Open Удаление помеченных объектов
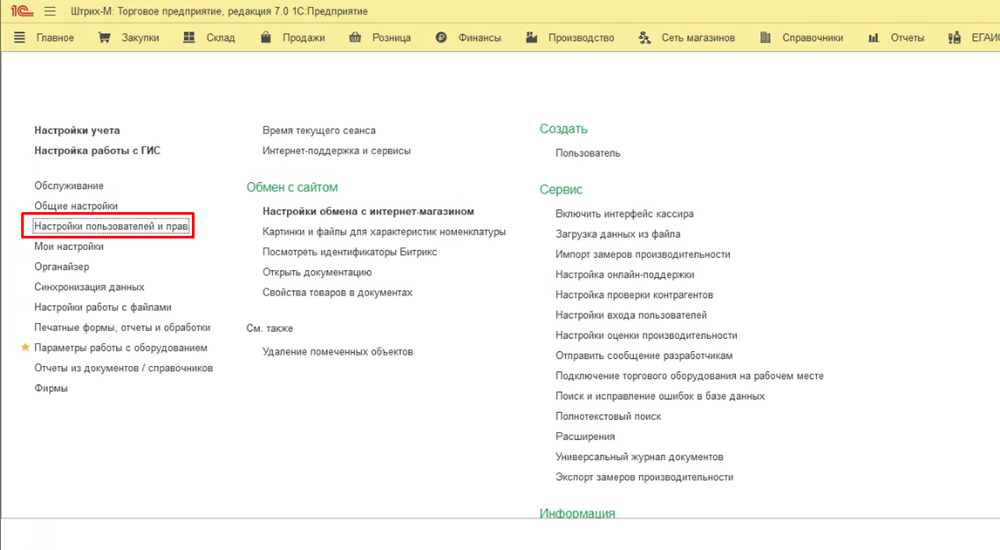The image size is (1000, 550). tap(337, 352)
